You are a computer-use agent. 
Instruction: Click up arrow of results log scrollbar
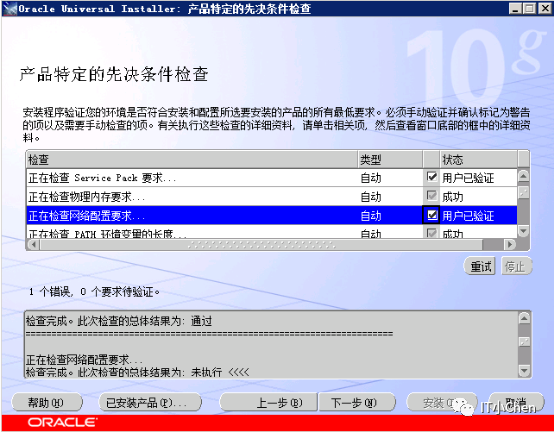point(524,319)
